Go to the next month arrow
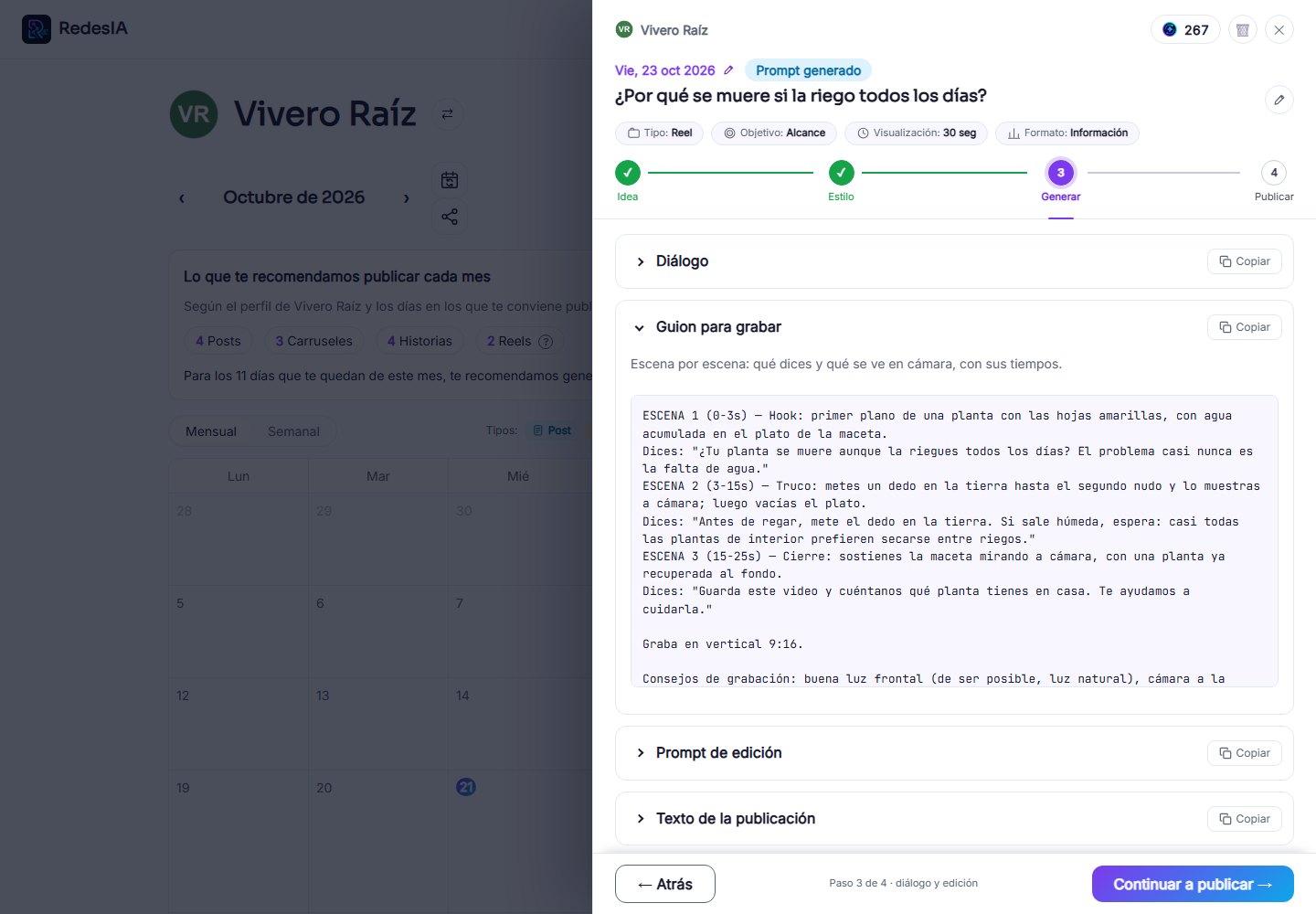This screenshot has width=1316, height=914. (x=407, y=198)
